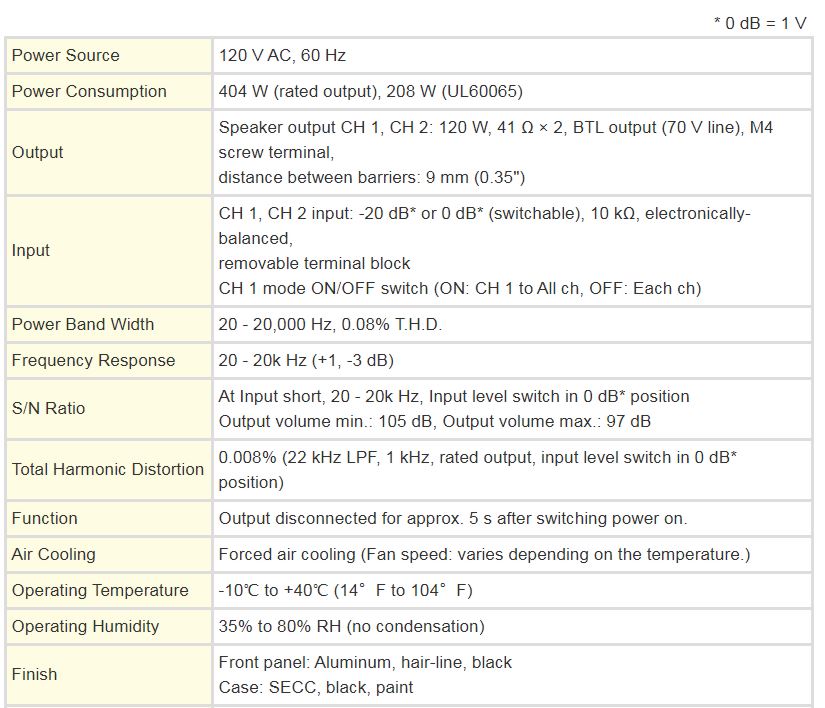Select the '120 V AC, 60 Hz' value

tap(283, 56)
